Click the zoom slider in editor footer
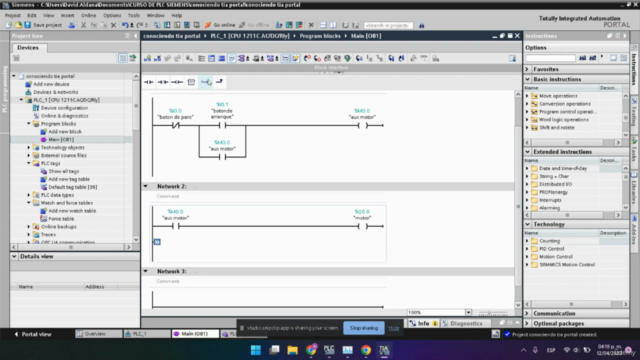The height and width of the screenshot is (360, 640). 493,313
